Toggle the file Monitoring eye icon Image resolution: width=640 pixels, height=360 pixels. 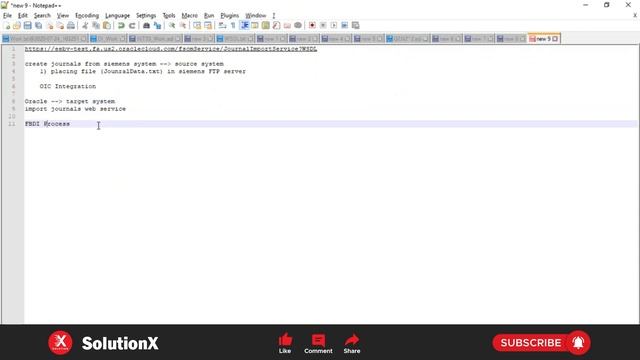298,25
